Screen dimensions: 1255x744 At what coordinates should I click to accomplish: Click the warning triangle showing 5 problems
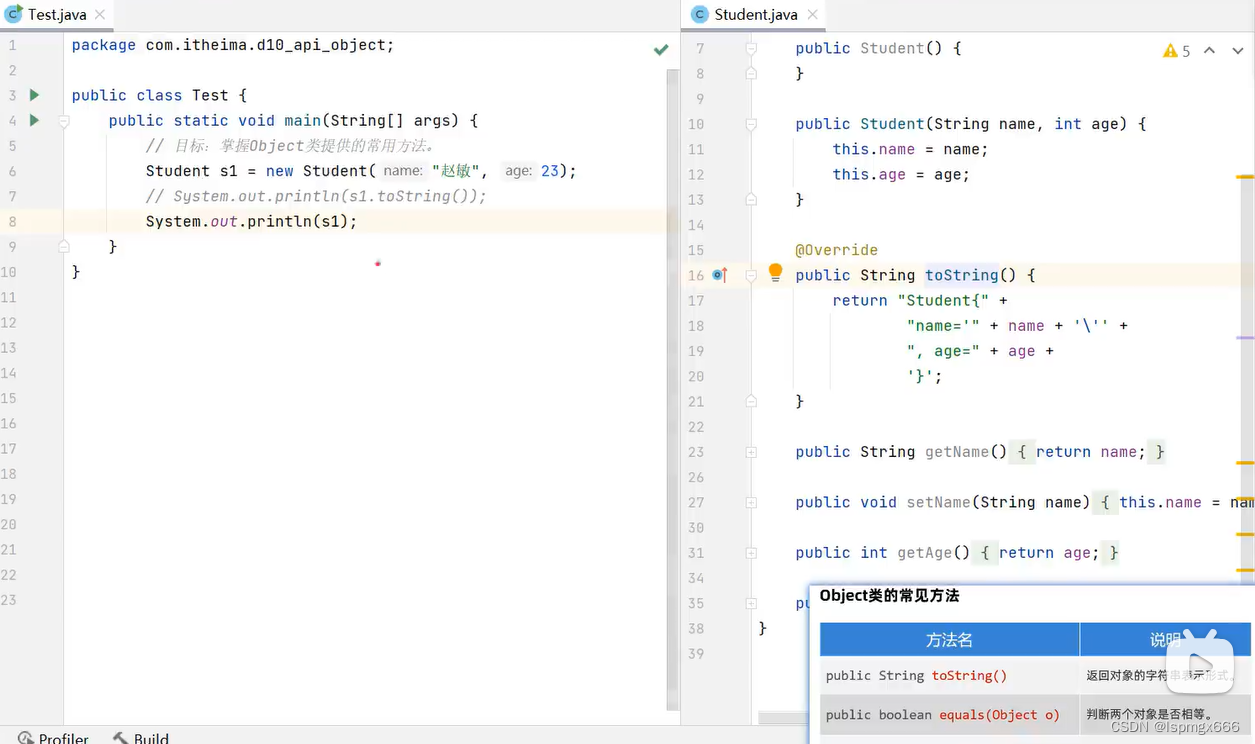(x=1169, y=49)
